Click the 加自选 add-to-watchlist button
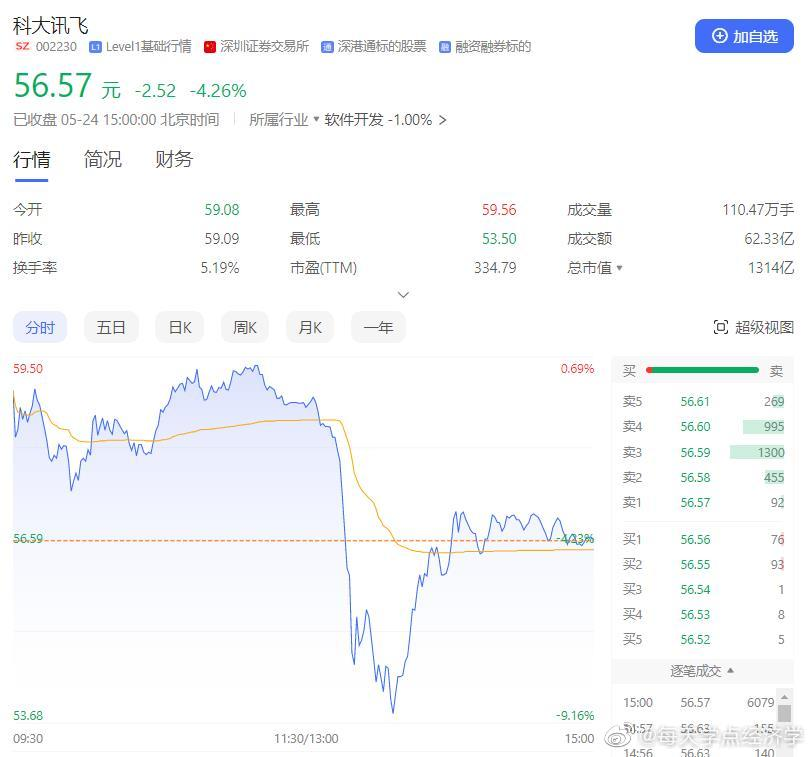This screenshot has height=757, width=812. click(744, 36)
